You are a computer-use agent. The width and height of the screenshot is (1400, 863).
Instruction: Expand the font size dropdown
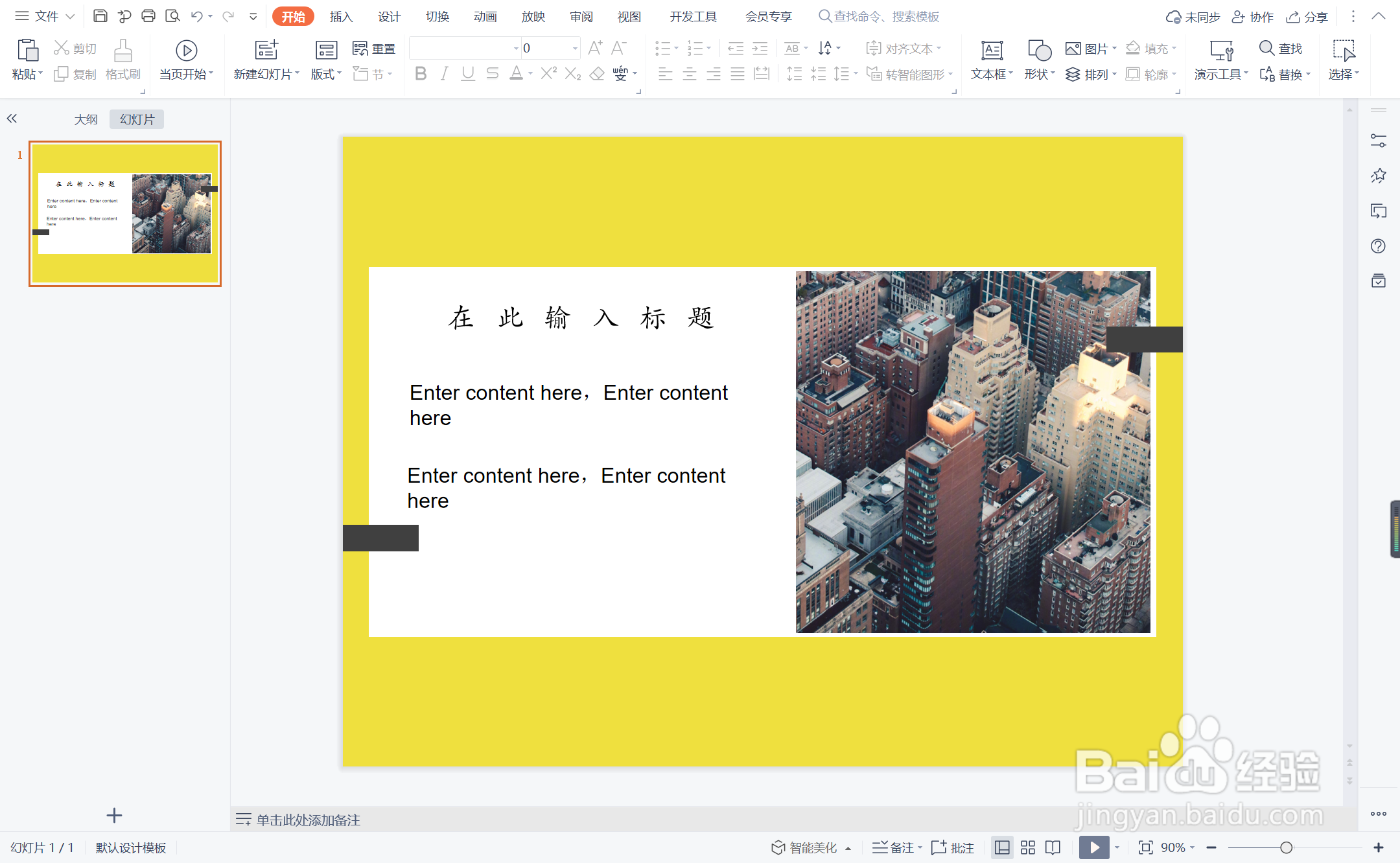coord(575,48)
